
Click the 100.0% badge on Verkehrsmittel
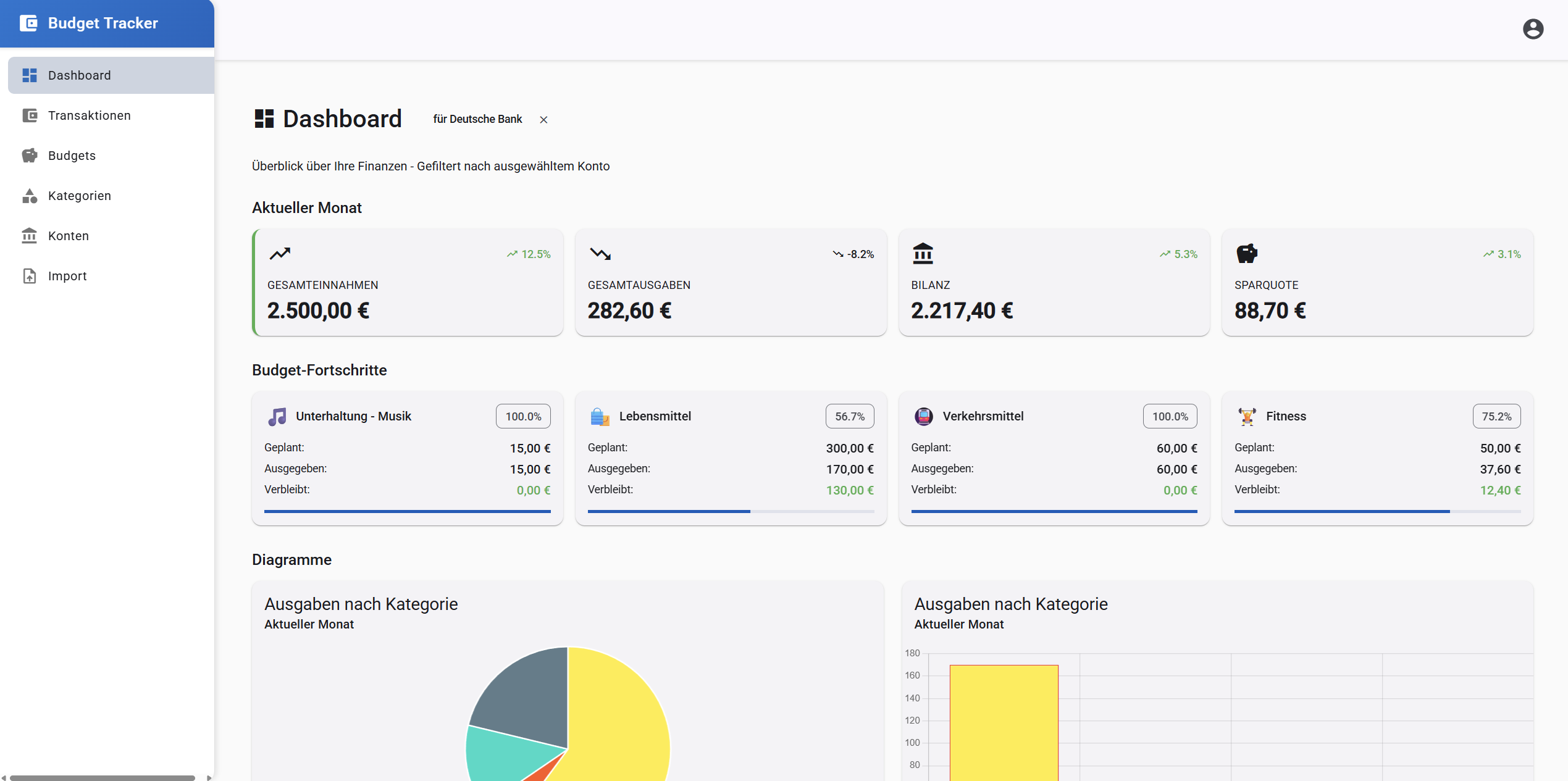coord(1170,417)
